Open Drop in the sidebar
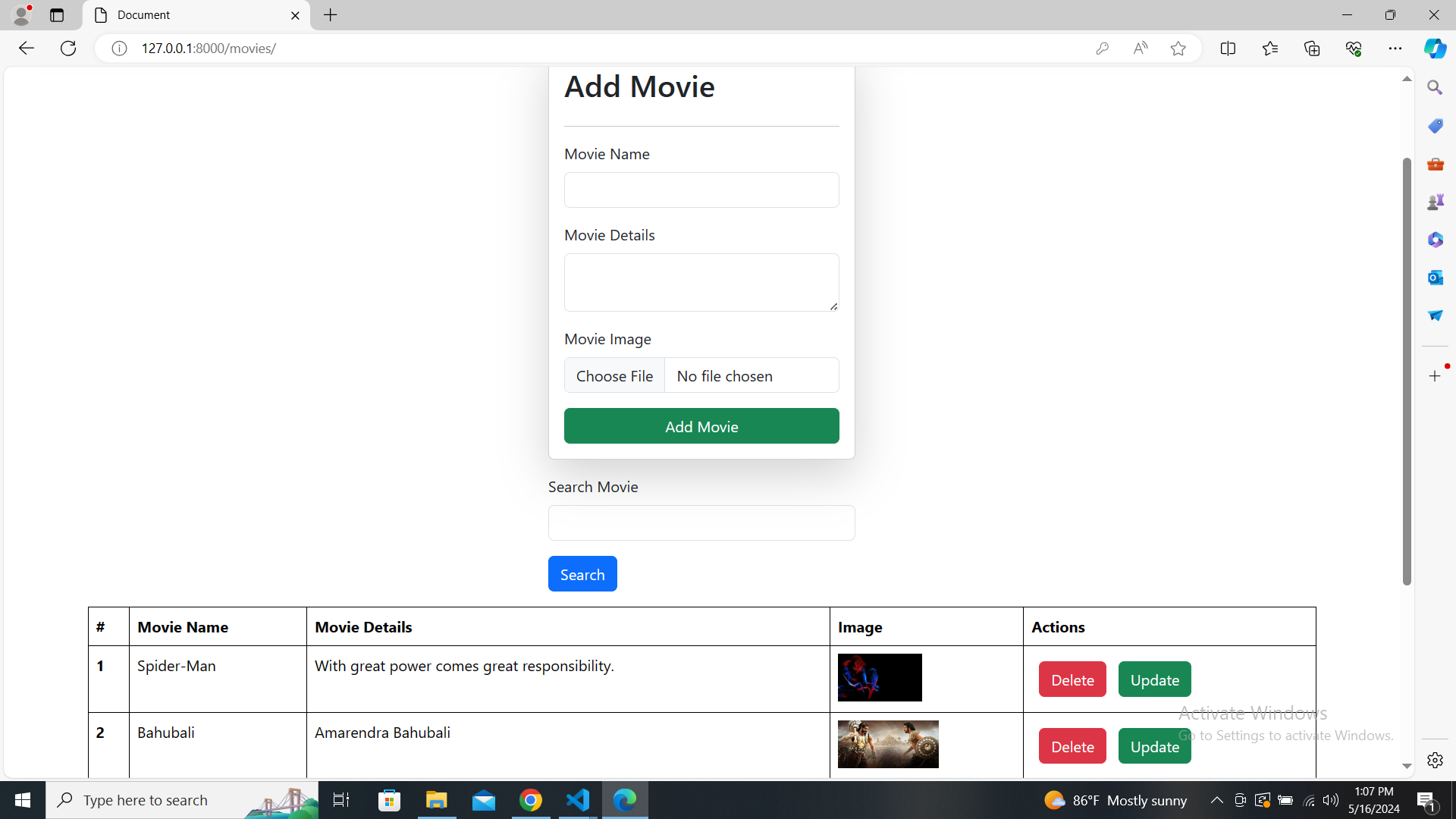Viewport: 1456px width, 819px height. (1435, 315)
